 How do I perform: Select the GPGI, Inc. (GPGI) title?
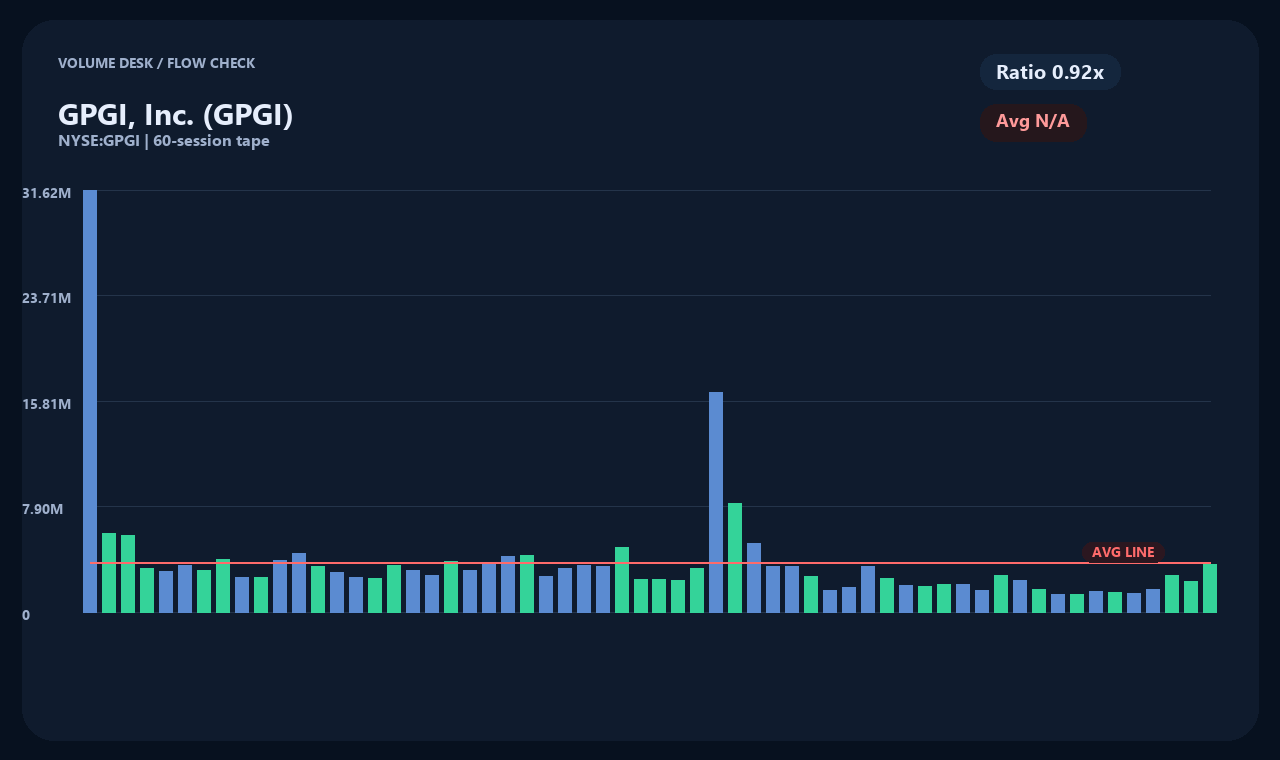click(x=175, y=115)
